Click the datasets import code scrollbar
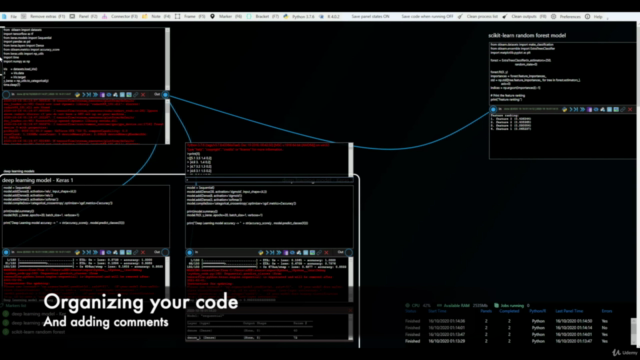Viewport: 640px width, 360px height. 167,59
